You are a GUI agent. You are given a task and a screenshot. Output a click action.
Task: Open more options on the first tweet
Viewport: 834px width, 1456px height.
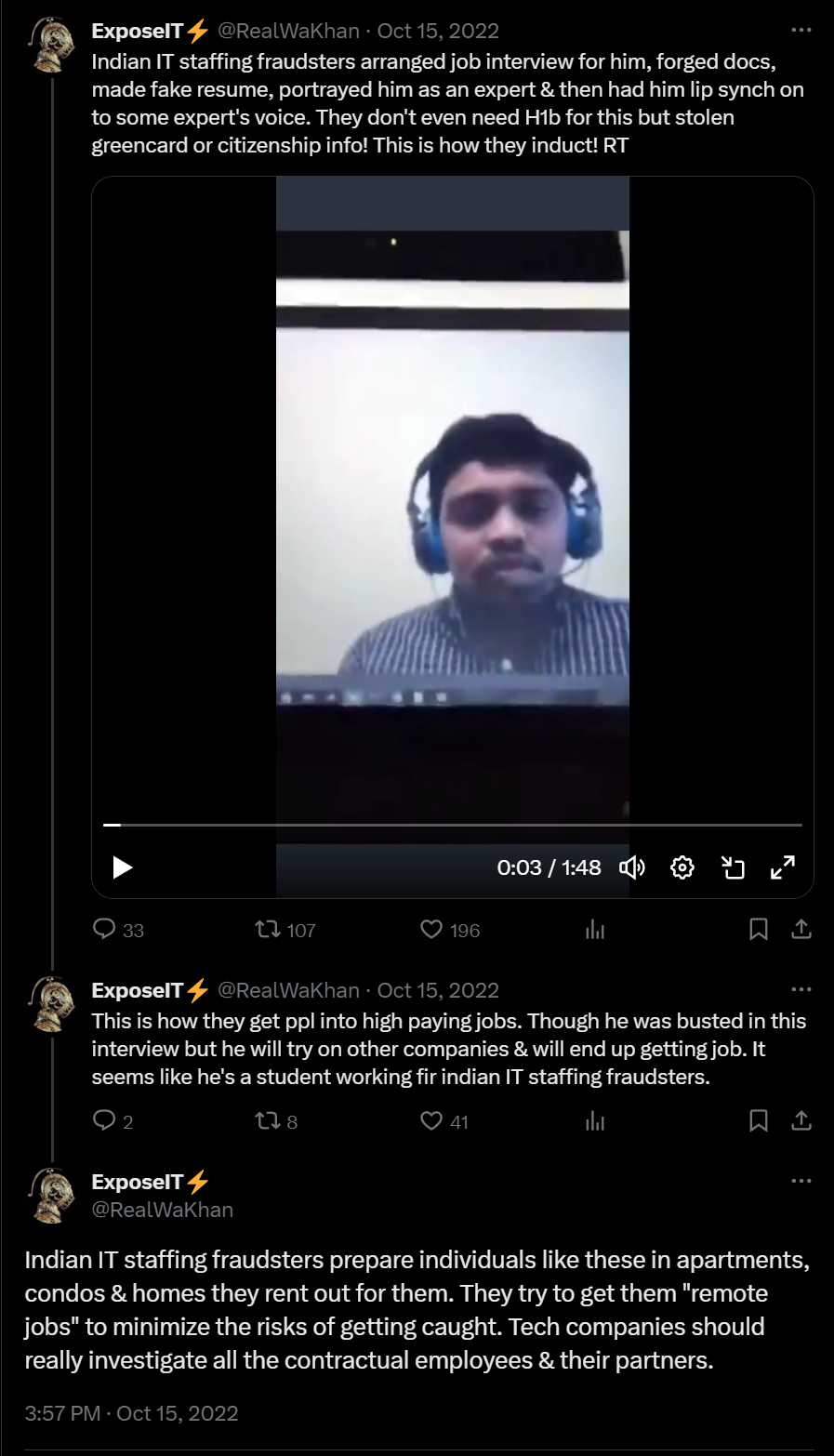[x=801, y=31]
